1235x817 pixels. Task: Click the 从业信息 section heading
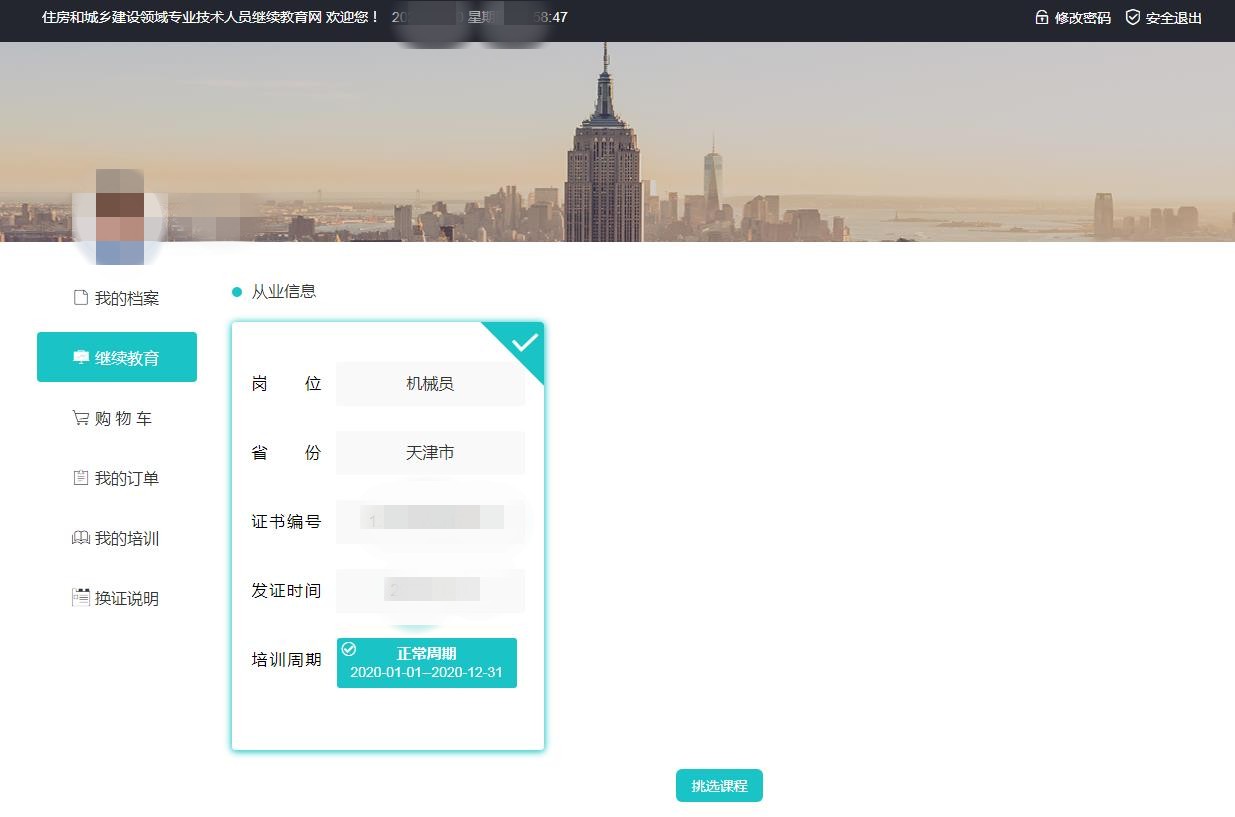(x=283, y=292)
